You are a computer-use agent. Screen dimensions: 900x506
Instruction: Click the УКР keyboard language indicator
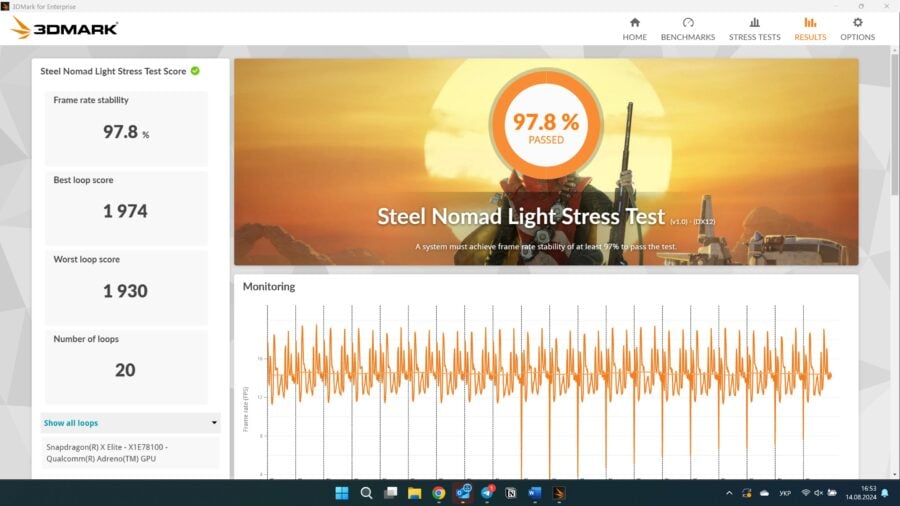click(785, 493)
